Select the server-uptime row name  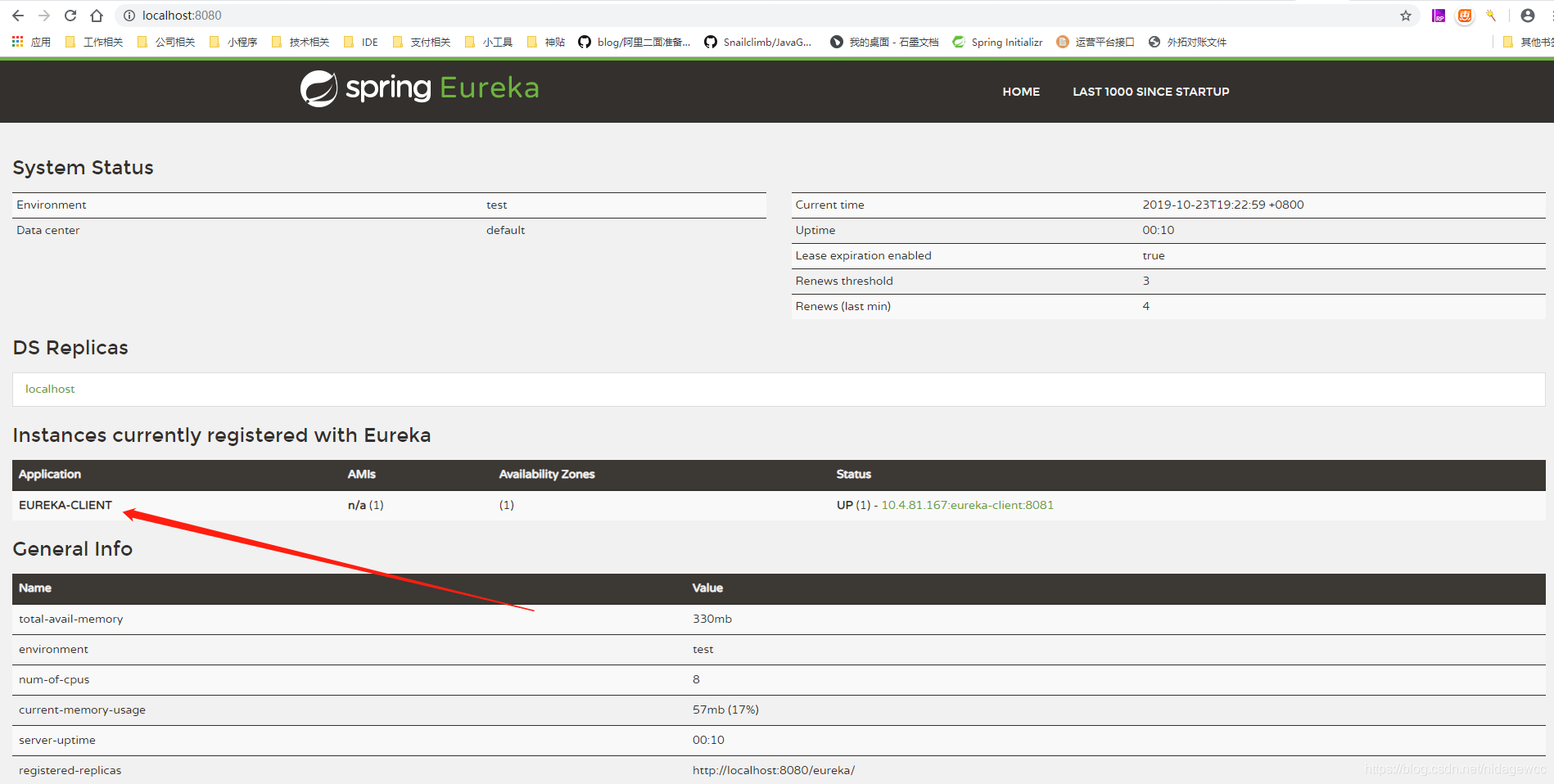pyautogui.click(x=57, y=740)
